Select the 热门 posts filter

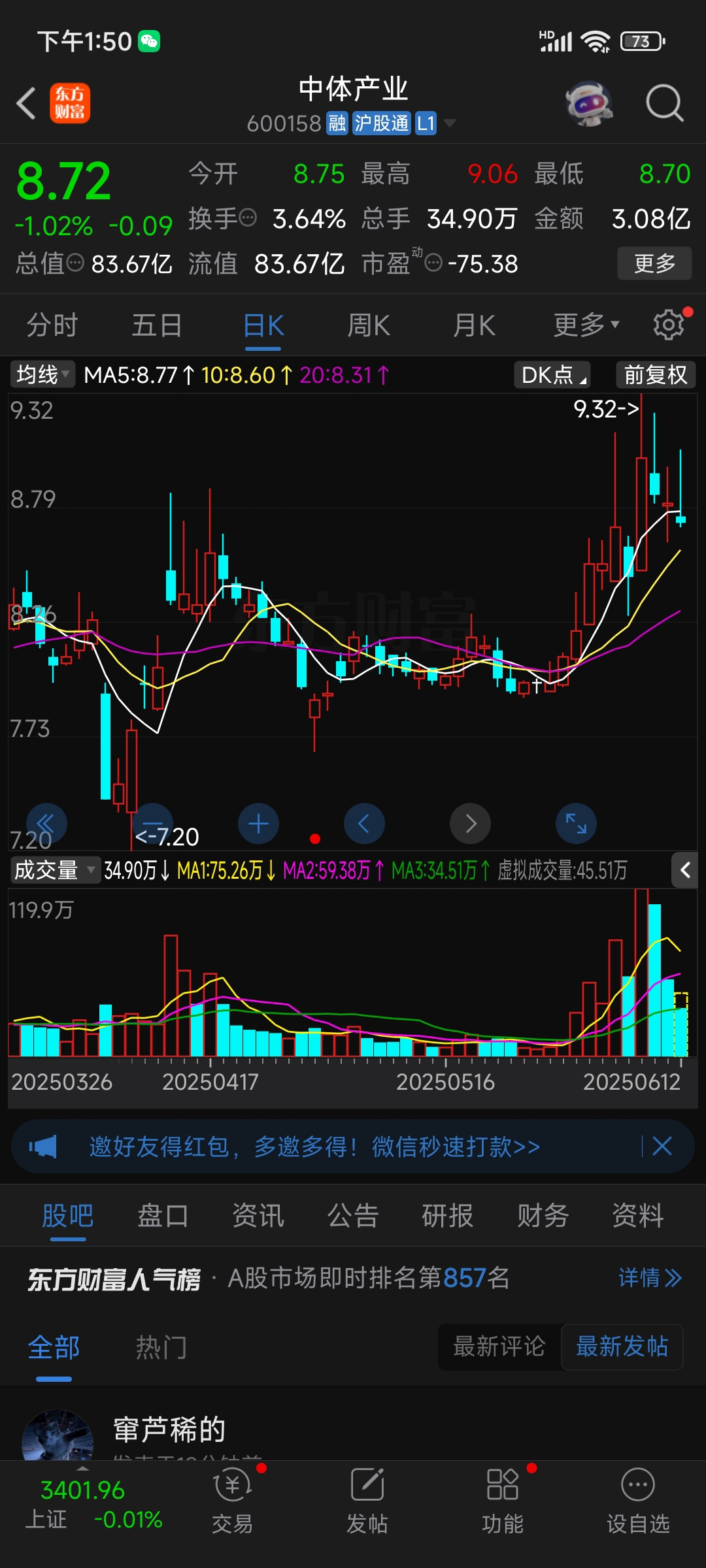161,1347
